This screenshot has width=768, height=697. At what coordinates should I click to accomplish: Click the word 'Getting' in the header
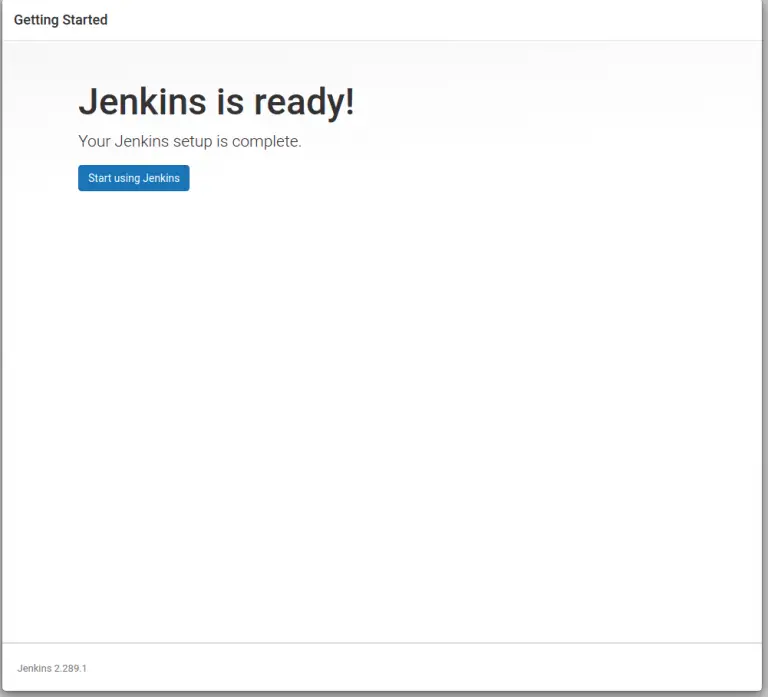[36, 20]
